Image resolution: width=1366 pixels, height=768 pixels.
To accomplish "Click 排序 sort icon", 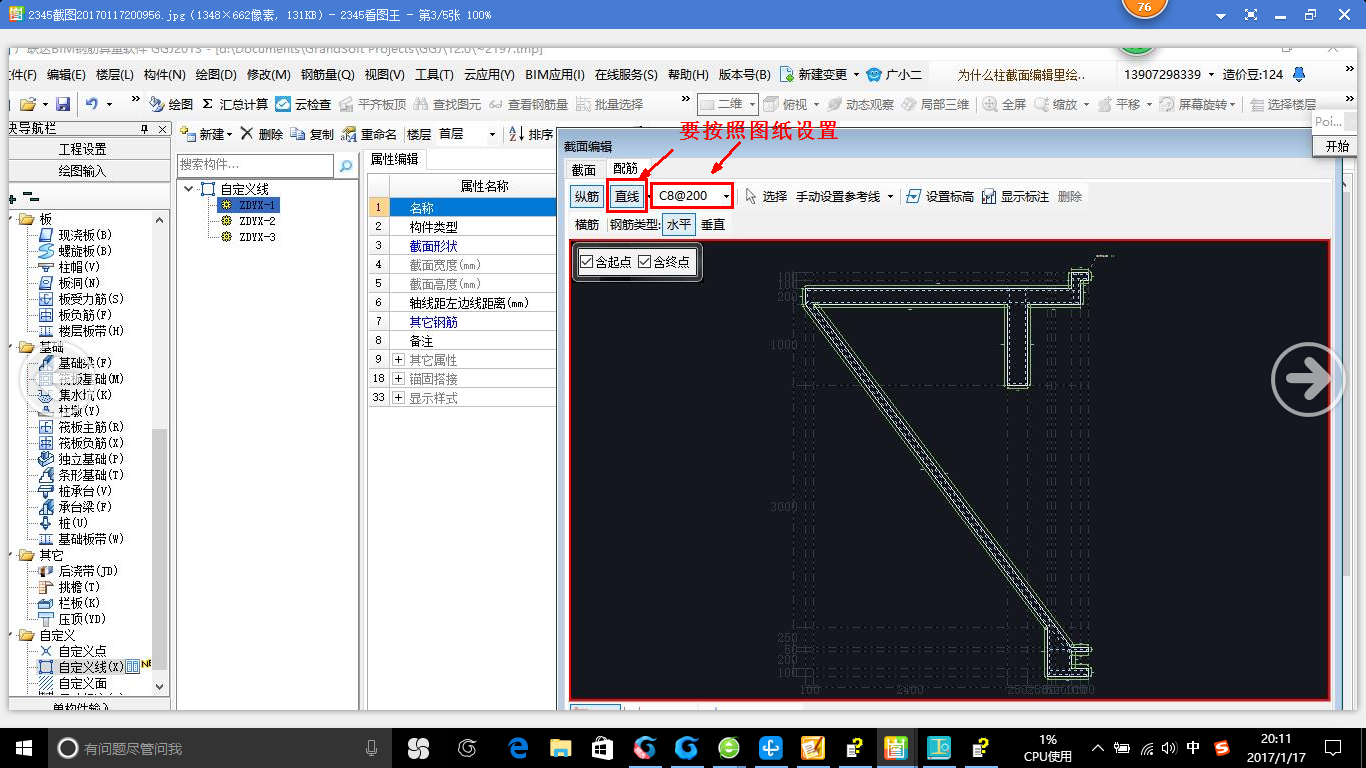I will 516,134.
